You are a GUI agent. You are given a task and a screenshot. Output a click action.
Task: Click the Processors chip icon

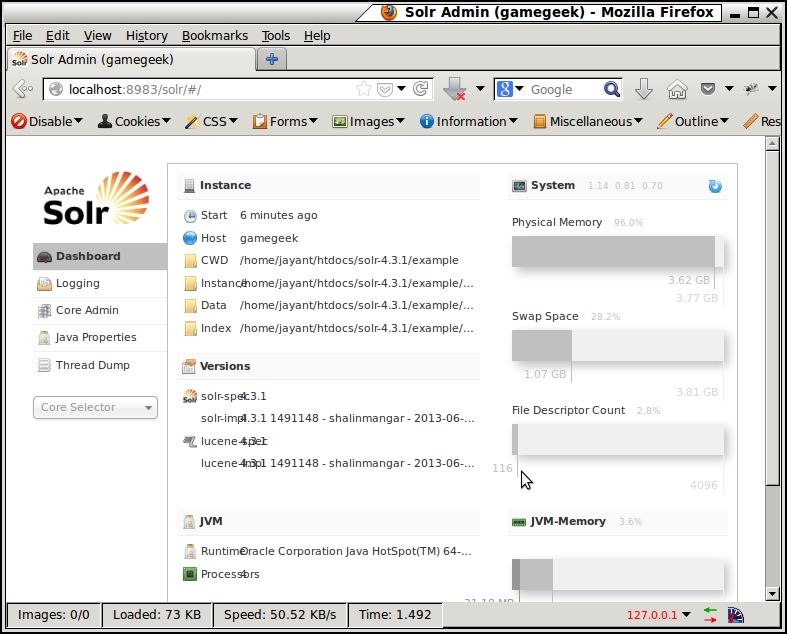tap(190, 574)
